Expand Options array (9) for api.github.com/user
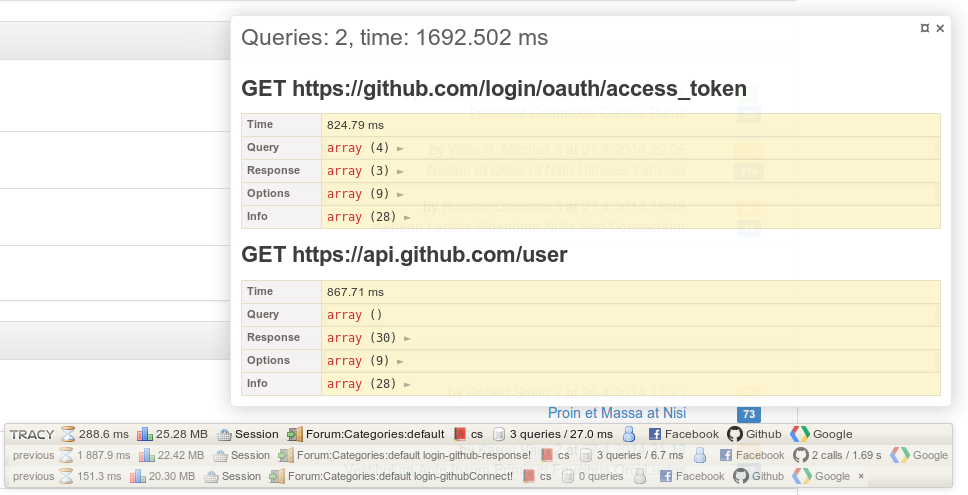Viewport: 968px width, 495px height. pyautogui.click(x=365, y=361)
